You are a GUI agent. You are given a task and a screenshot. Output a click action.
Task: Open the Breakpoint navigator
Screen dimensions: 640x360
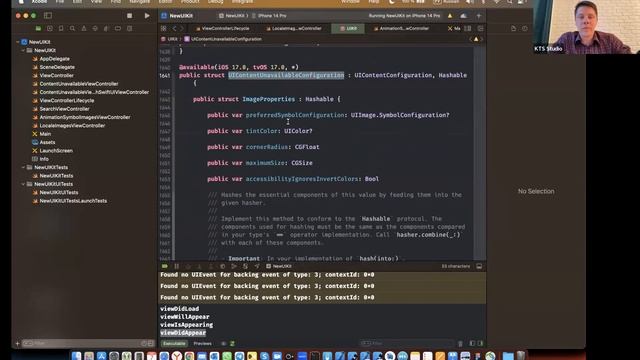(x=118, y=29)
